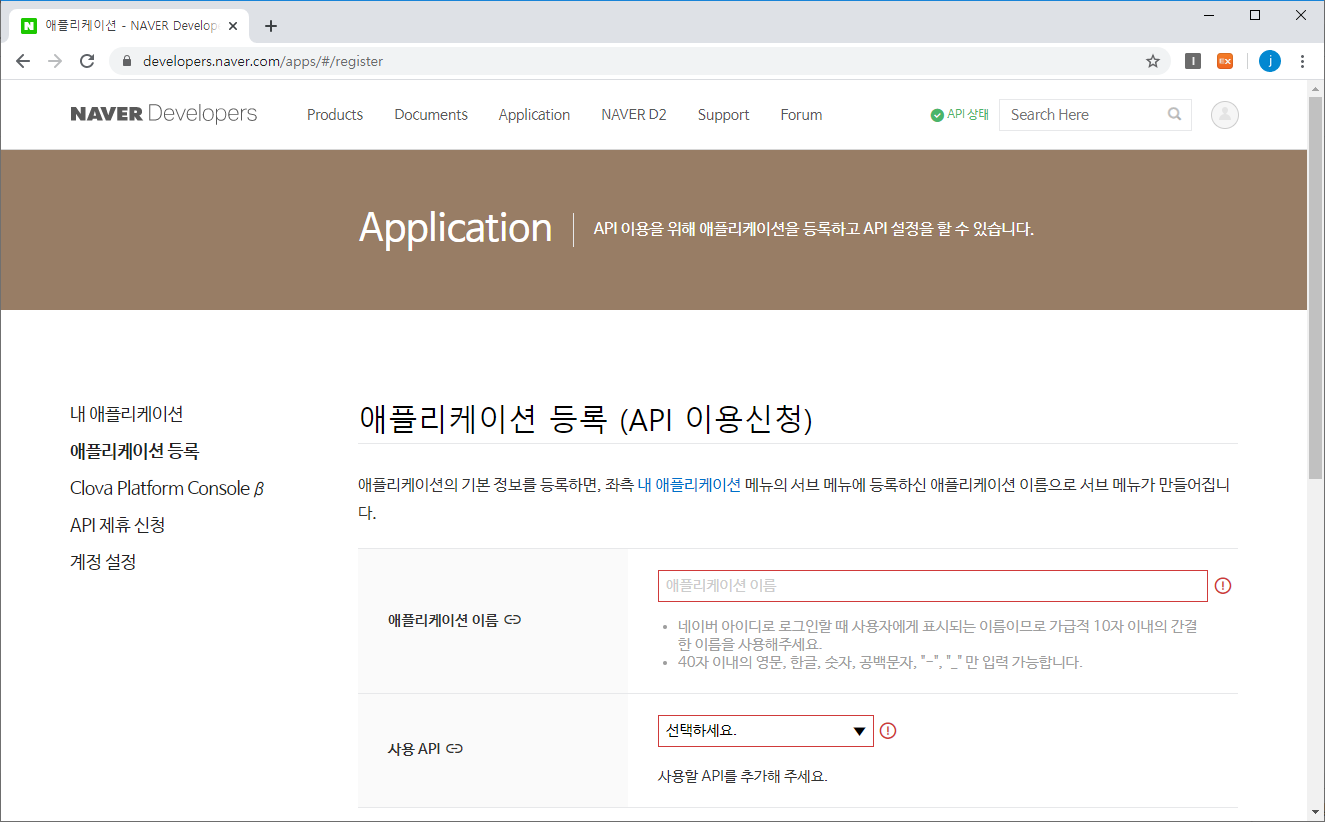Open Clova Platform Console β link

click(x=167, y=488)
